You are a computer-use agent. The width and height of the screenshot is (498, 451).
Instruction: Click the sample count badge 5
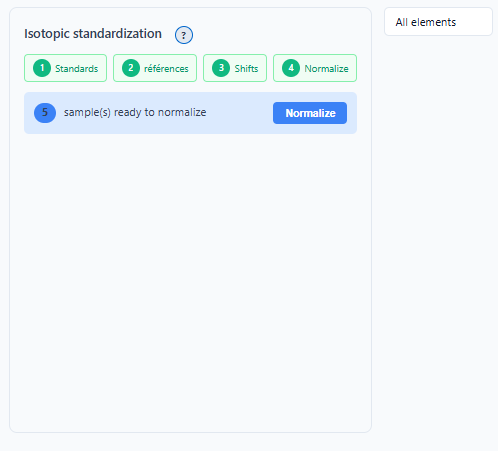45,113
